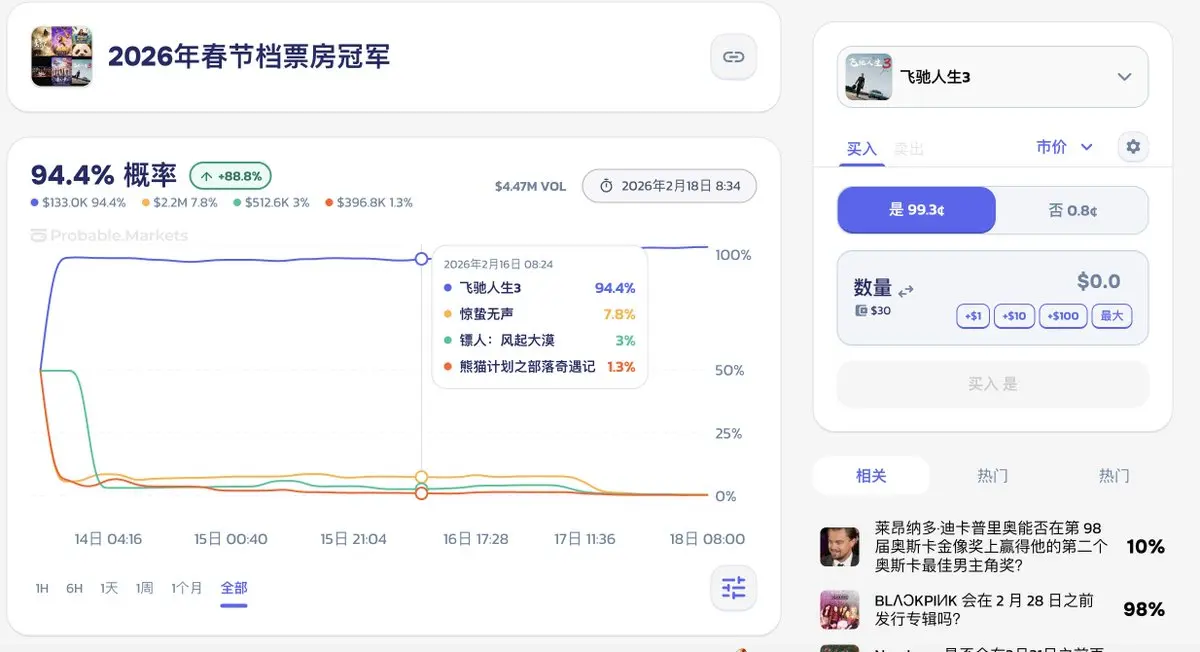Image resolution: width=1200 pixels, height=652 pixels.
Task: Open the BLACKPINK 2月28日 album market link
Action: [x=984, y=609]
